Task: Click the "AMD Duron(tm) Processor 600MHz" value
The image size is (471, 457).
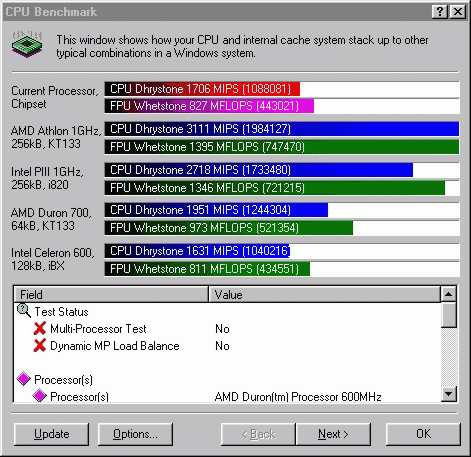Action: (298, 397)
